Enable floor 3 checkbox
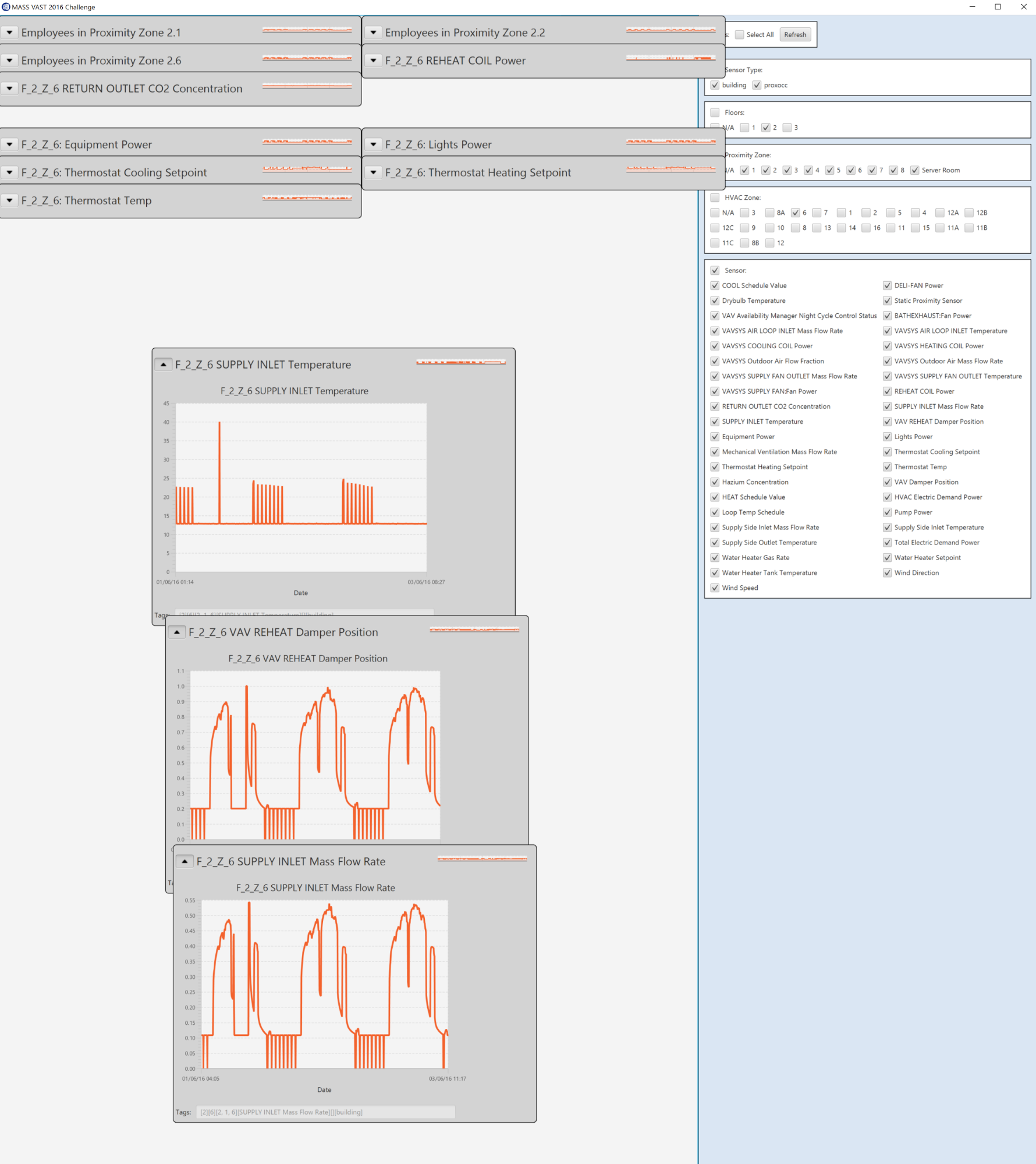This screenshot has width=1036, height=1164. pyautogui.click(x=787, y=128)
